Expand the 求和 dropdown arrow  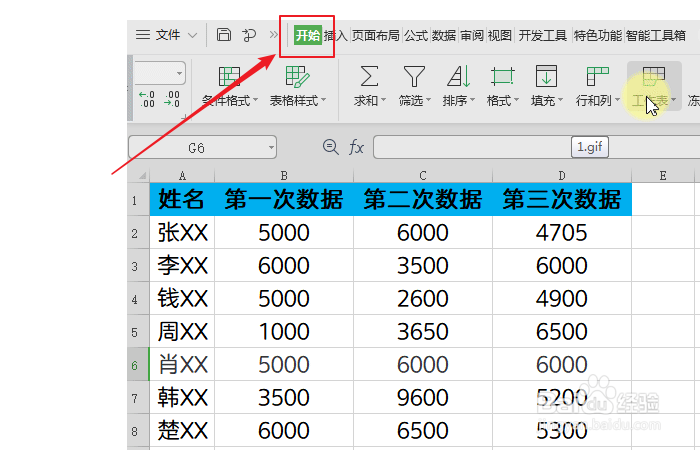tap(383, 100)
